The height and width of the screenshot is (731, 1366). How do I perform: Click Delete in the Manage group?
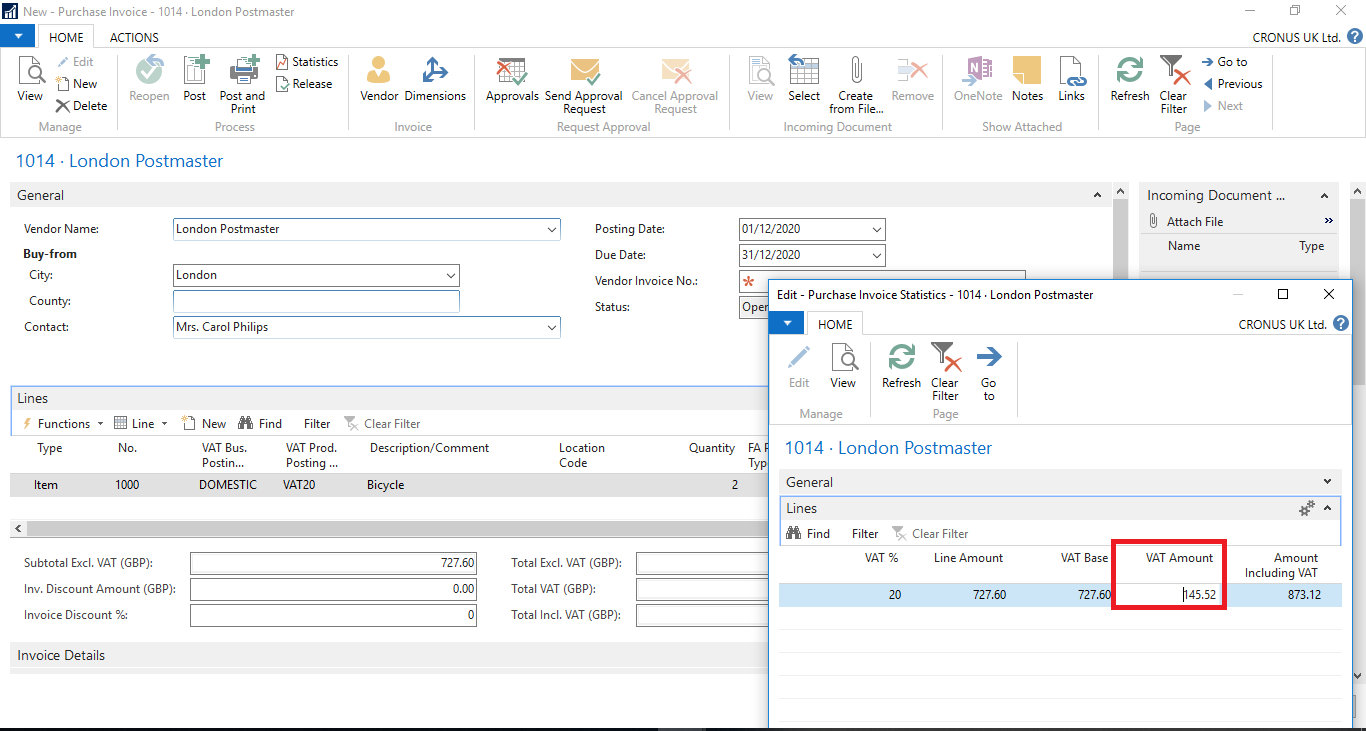click(x=81, y=106)
